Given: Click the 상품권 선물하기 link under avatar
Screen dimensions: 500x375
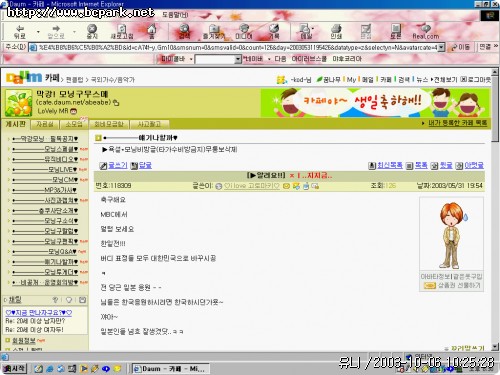Looking at the screenshot, I should coord(459,285).
